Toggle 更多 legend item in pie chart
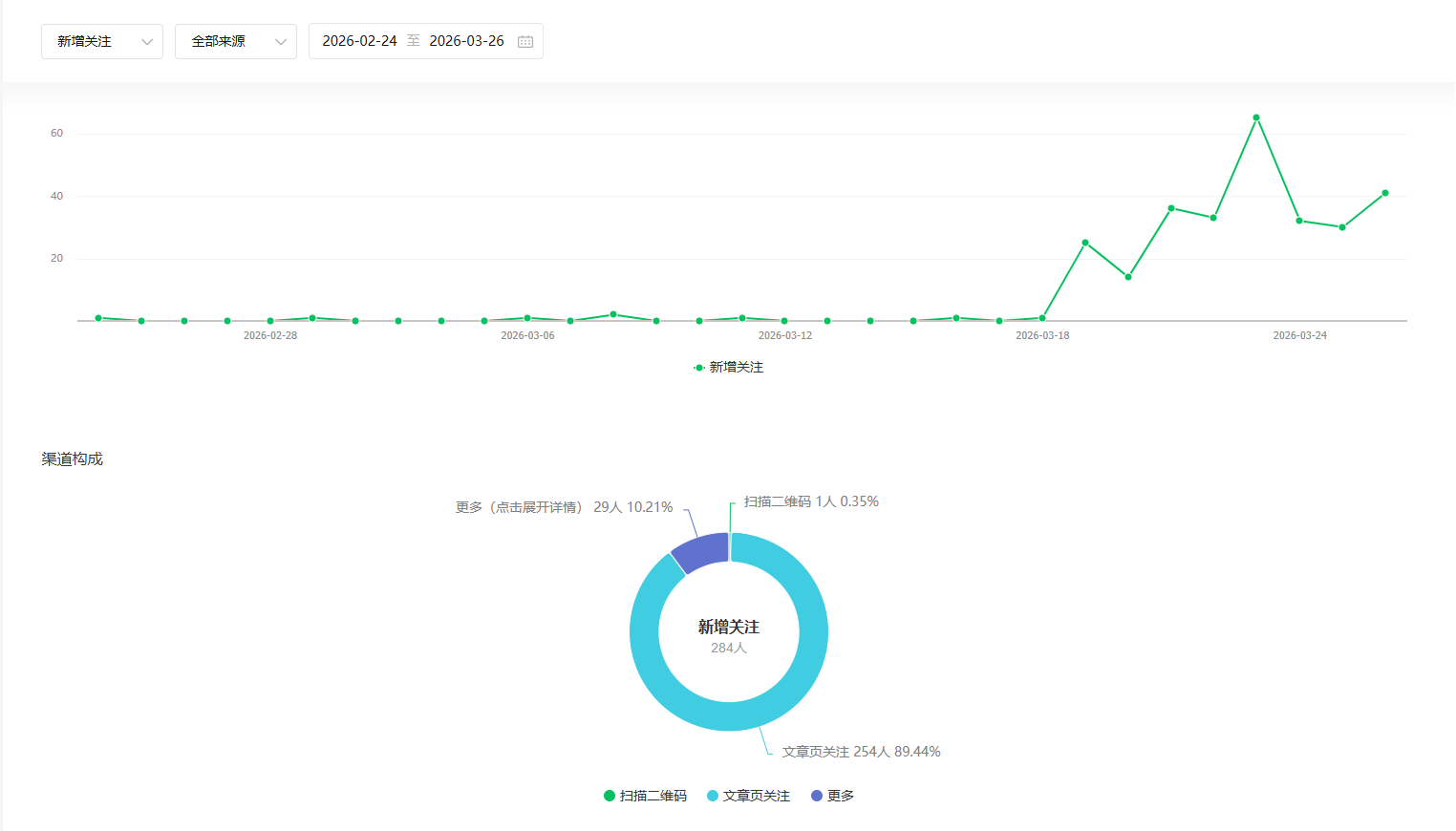 [x=832, y=796]
